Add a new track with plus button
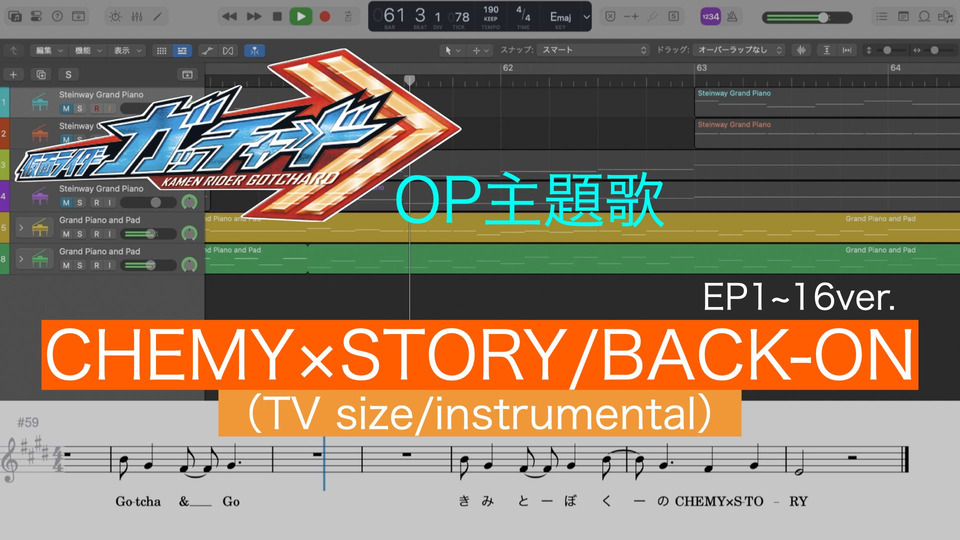 coord(13,75)
